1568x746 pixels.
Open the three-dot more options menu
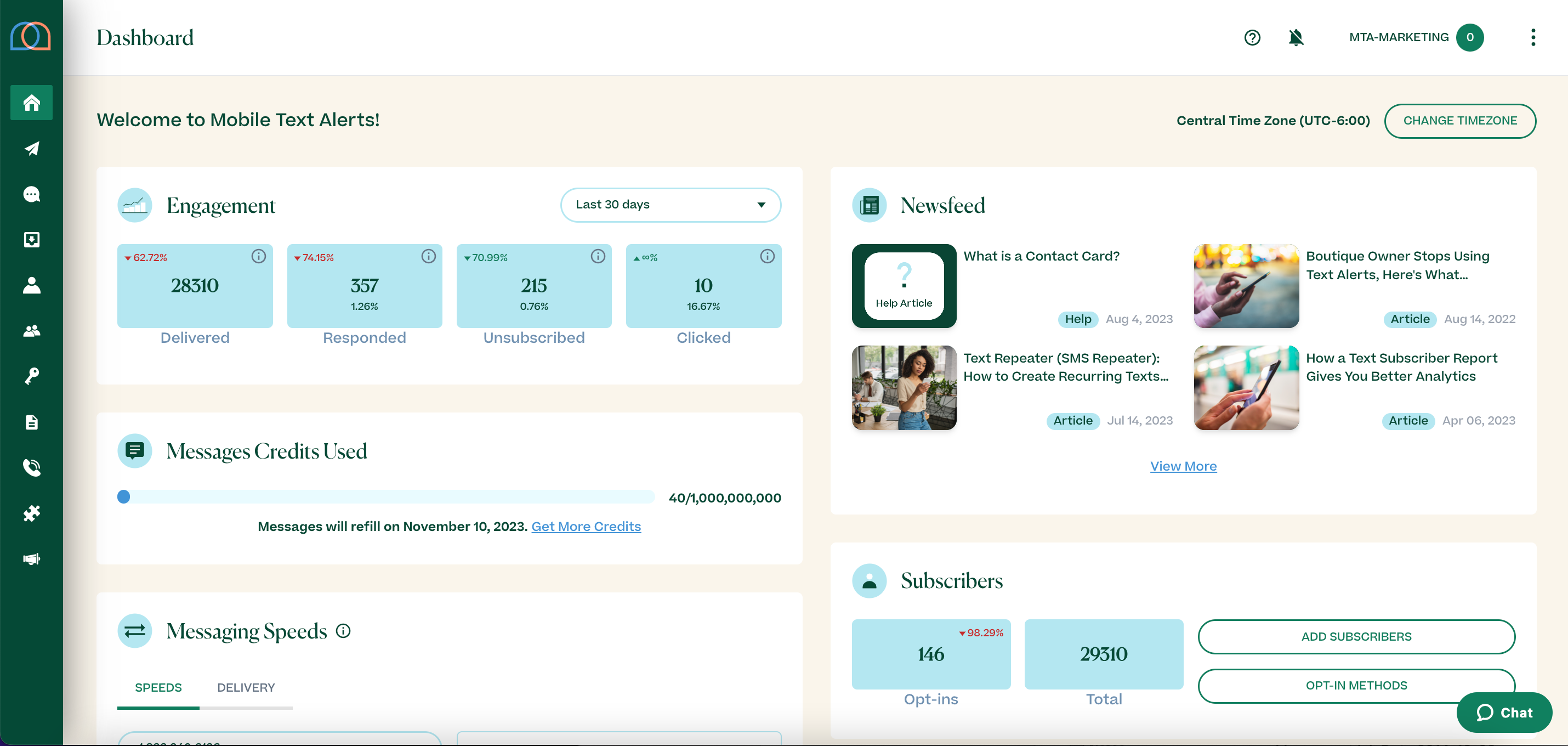[1533, 38]
